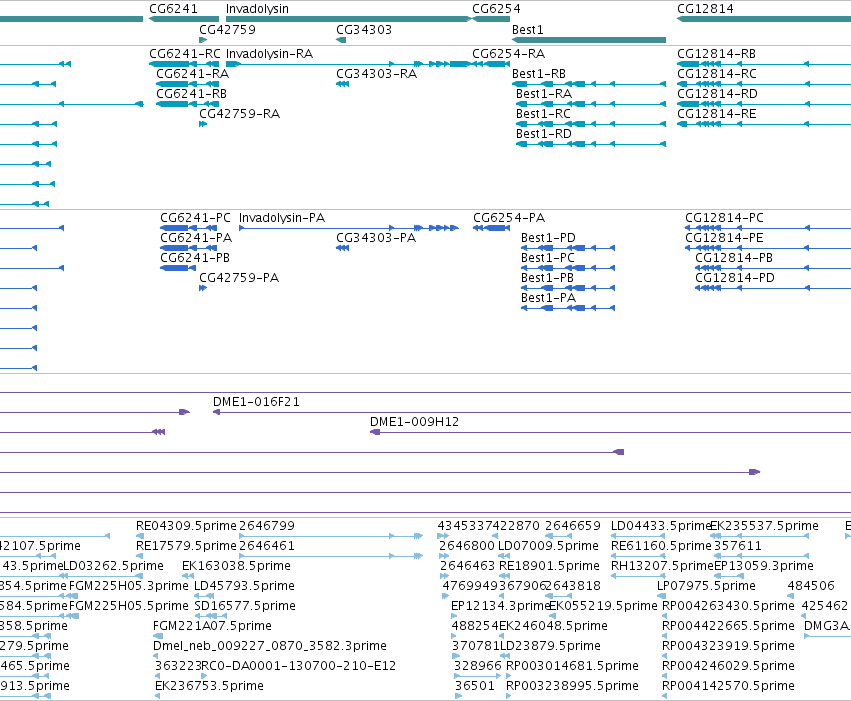851x701 pixels.
Task: Select BAC clone DME1-009H12 label
Action: 414,422
